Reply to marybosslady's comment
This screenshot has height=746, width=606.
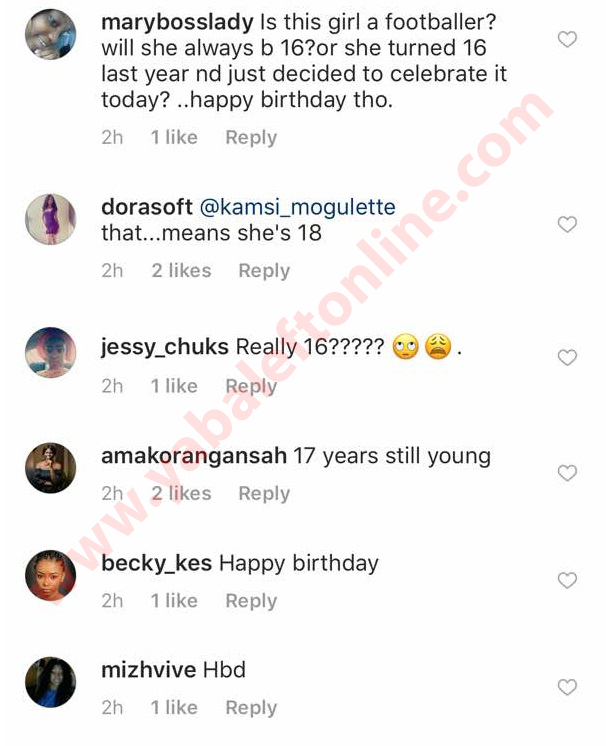tap(251, 137)
